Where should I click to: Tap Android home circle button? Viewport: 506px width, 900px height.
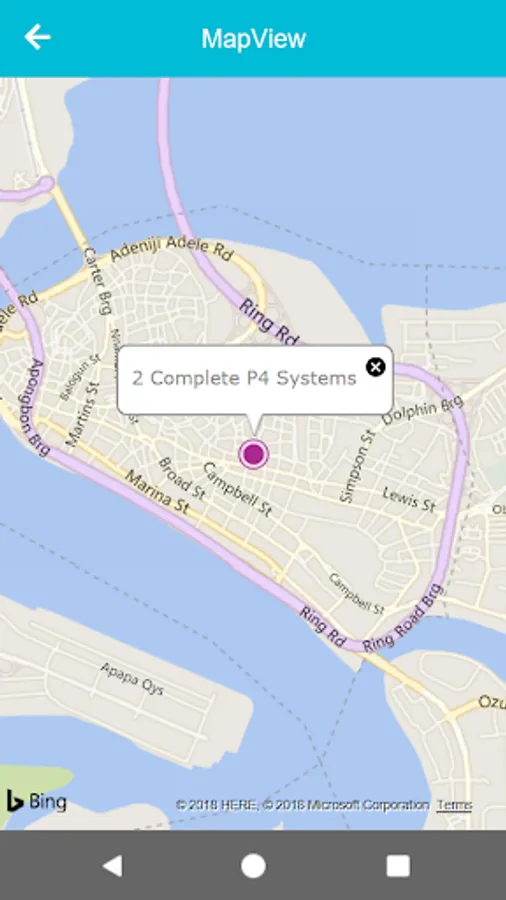253,866
